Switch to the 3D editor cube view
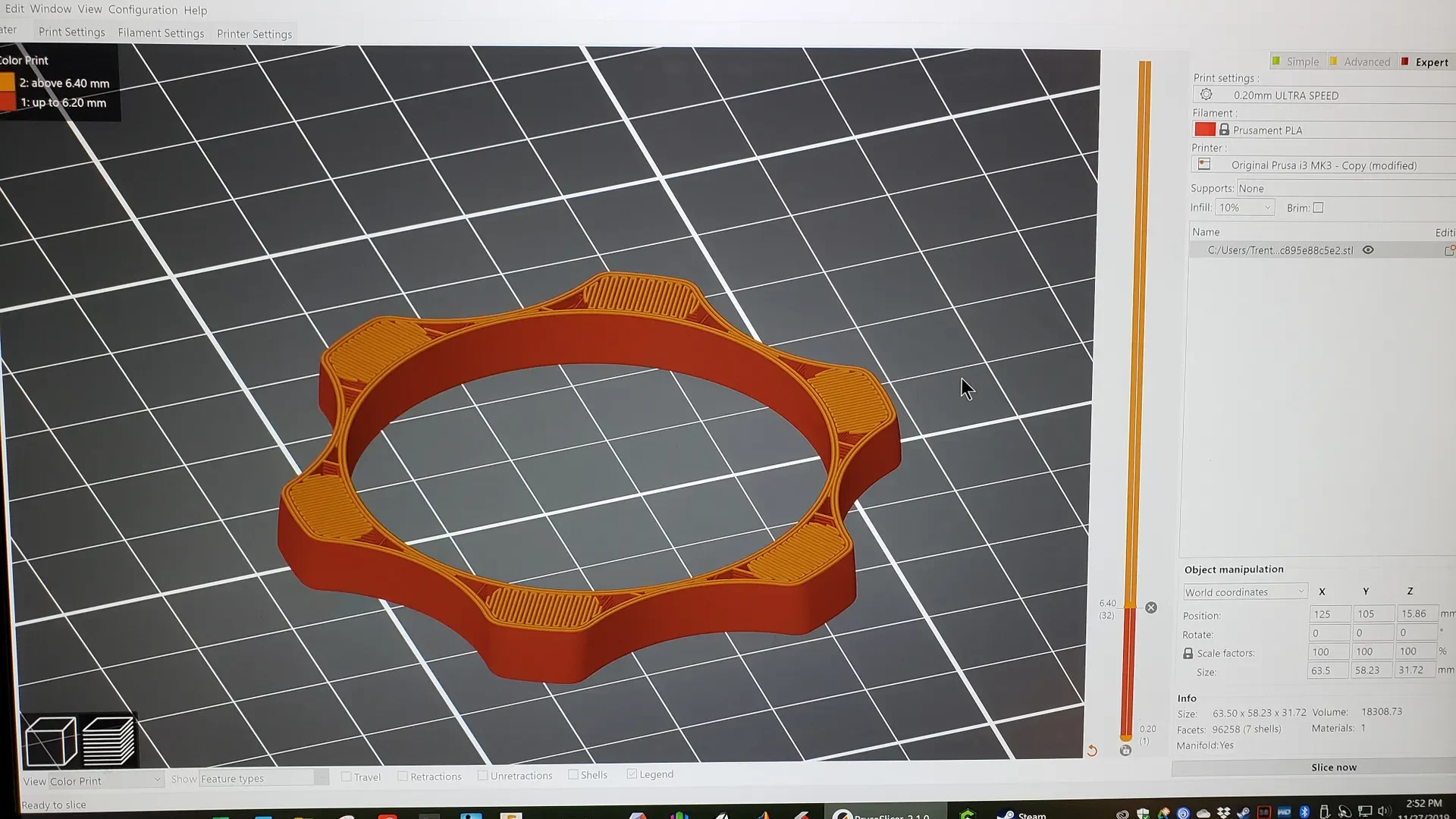This screenshot has height=819, width=1456. (50, 740)
